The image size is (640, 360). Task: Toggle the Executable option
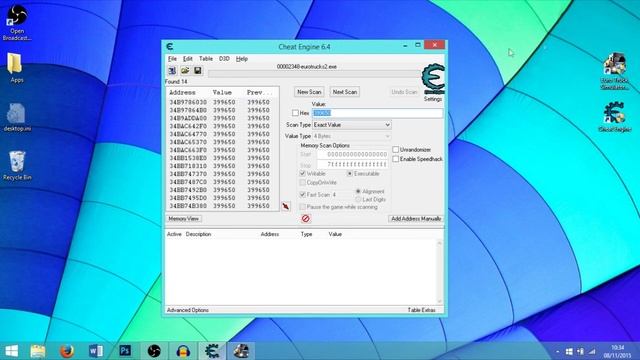pyautogui.click(x=350, y=173)
